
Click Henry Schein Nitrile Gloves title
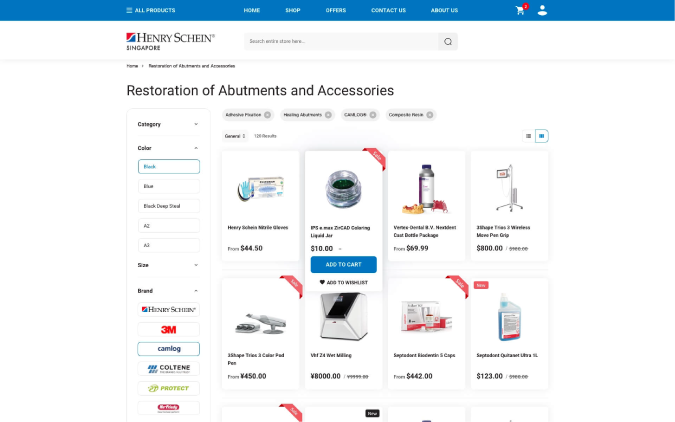(x=258, y=227)
